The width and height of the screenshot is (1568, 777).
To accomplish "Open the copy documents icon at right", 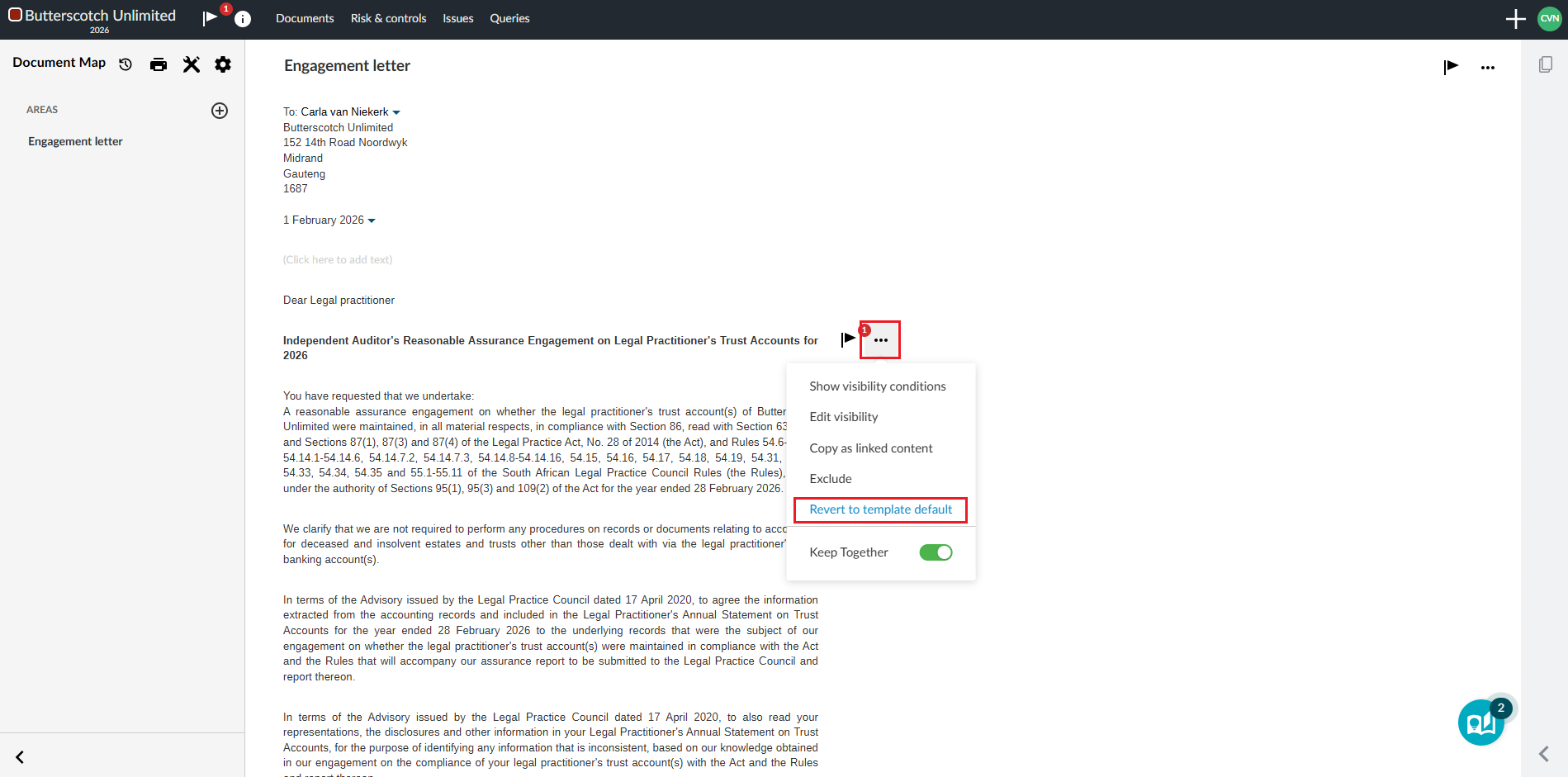I will pyautogui.click(x=1546, y=64).
